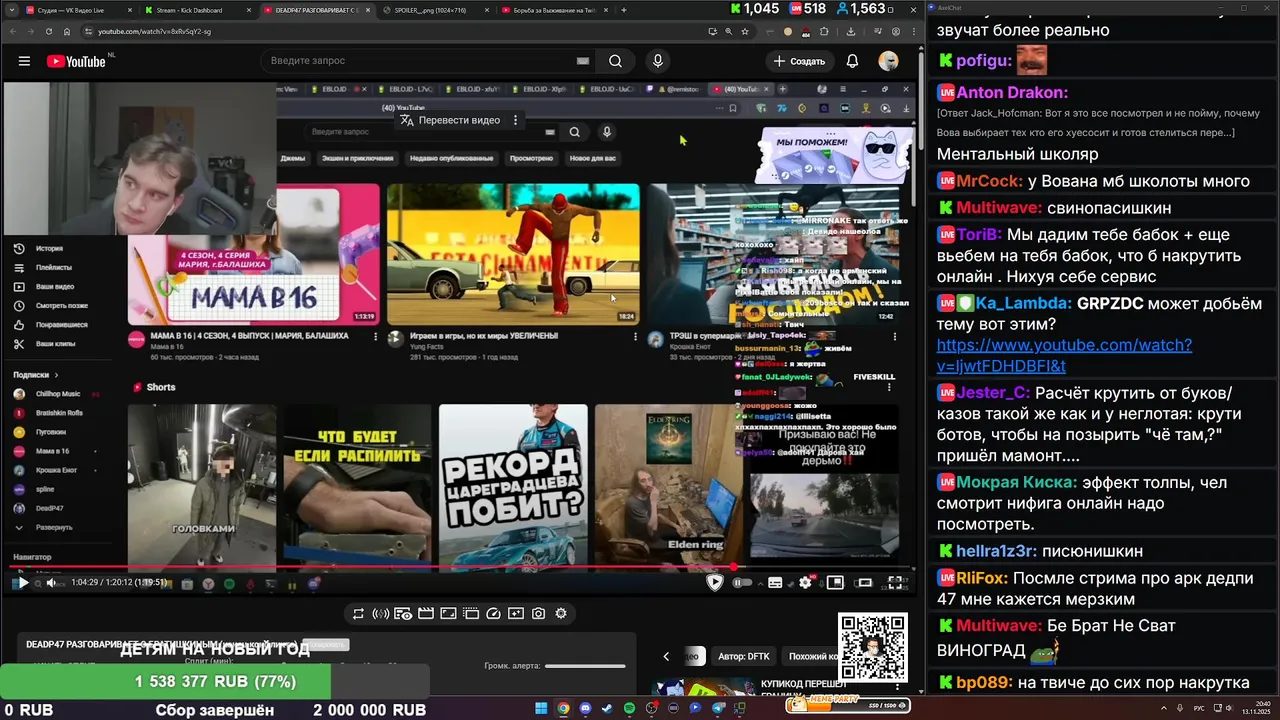1280x720 pixels.
Task: Open the РЕКОРД ЦАРЕГРАДЦЕВА ПОБИТ short thumbnail
Action: [513, 487]
